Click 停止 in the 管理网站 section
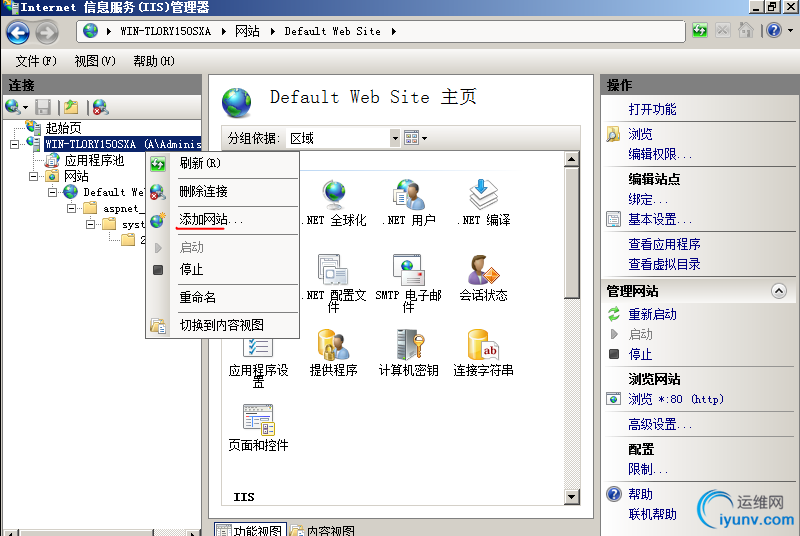The width and height of the screenshot is (800, 536). [640, 354]
